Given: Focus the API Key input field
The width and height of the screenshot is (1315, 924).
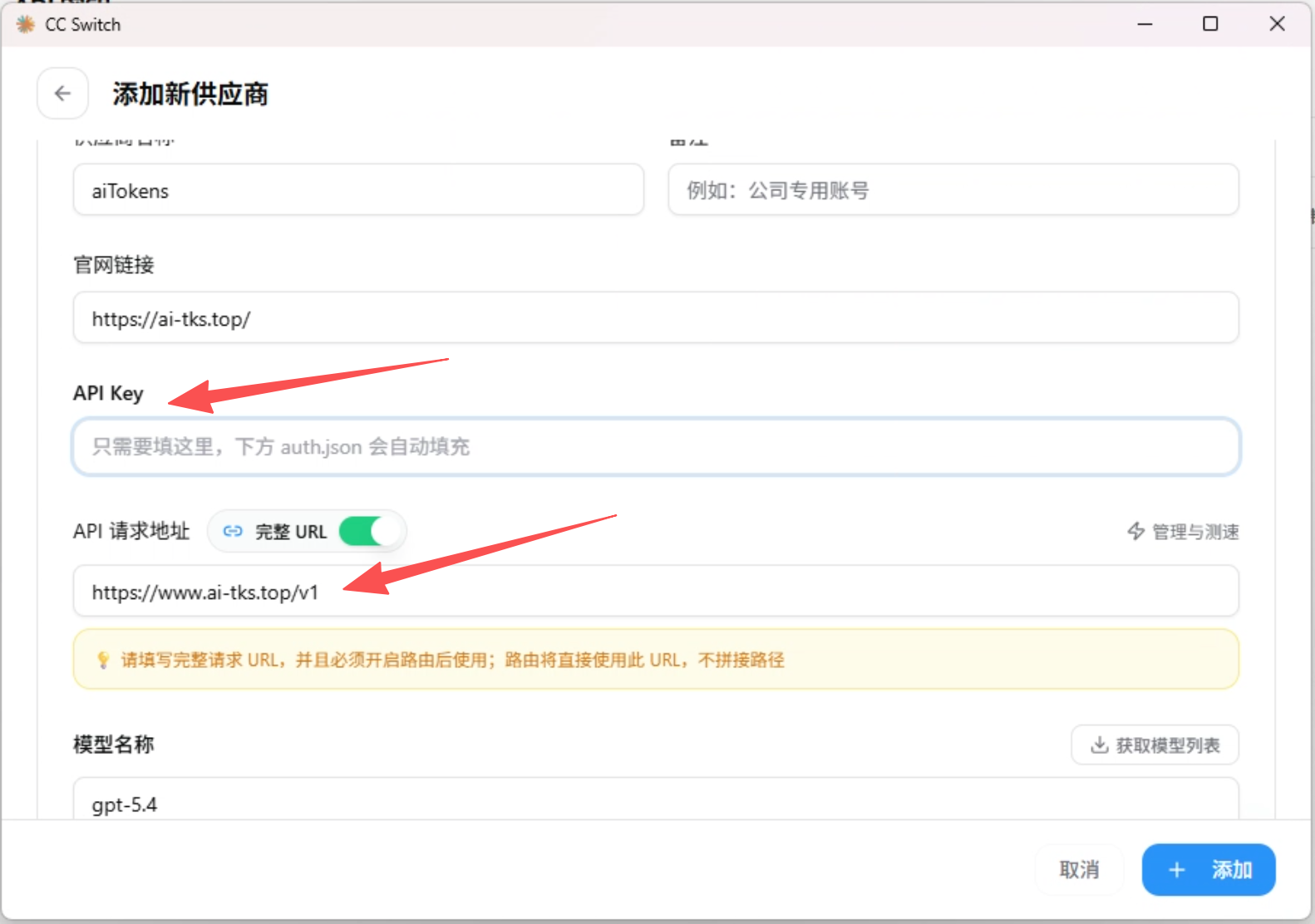Looking at the screenshot, I should pyautogui.click(x=656, y=447).
